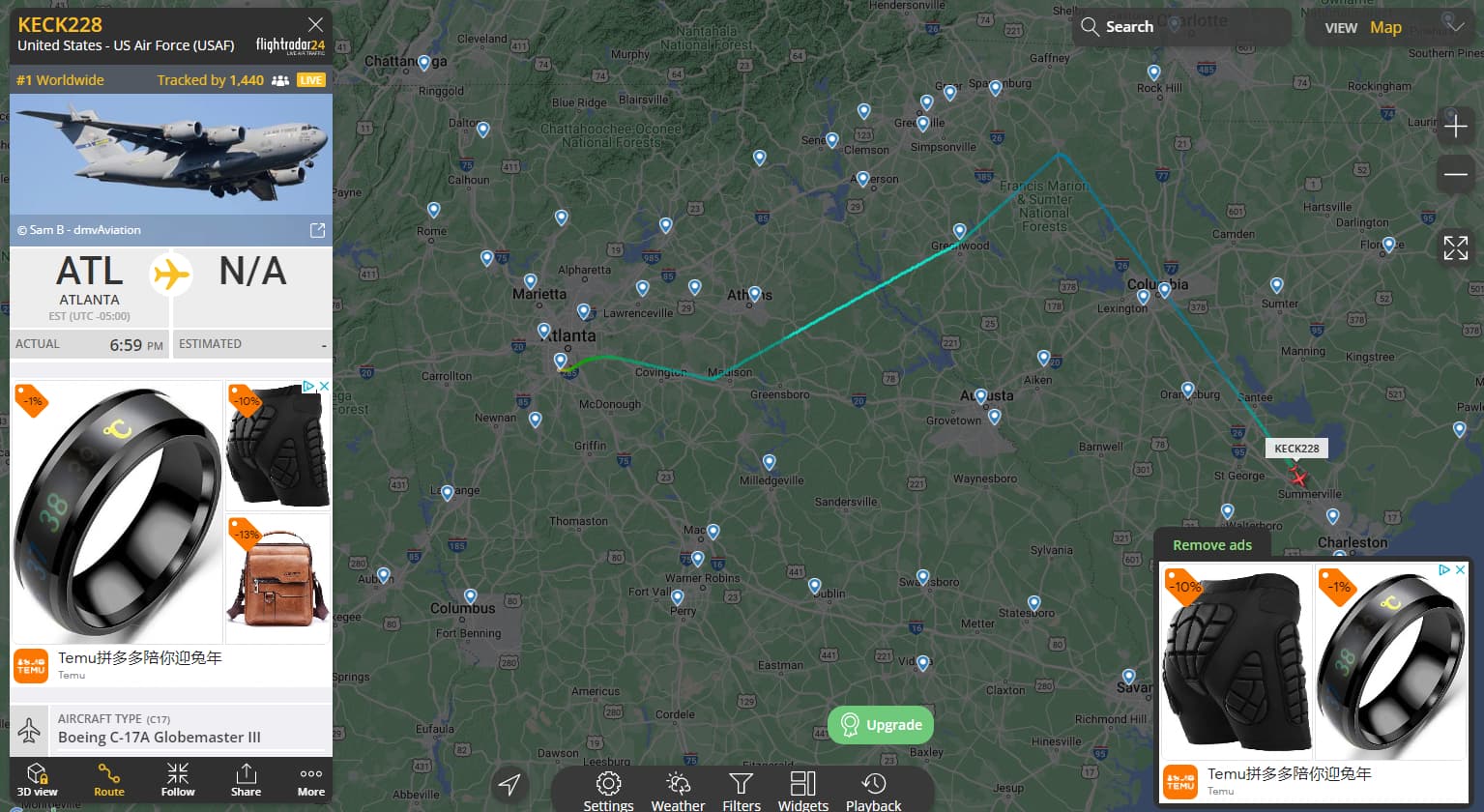This screenshot has width=1484, height=812.
Task: Toggle fullscreen map mode
Action: (x=1455, y=247)
